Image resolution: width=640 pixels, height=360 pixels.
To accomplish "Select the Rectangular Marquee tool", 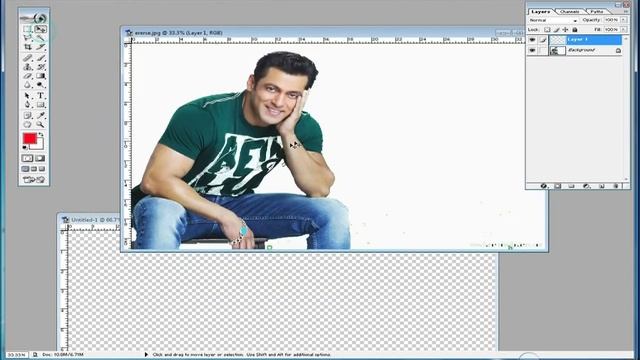I will click(x=27, y=29).
